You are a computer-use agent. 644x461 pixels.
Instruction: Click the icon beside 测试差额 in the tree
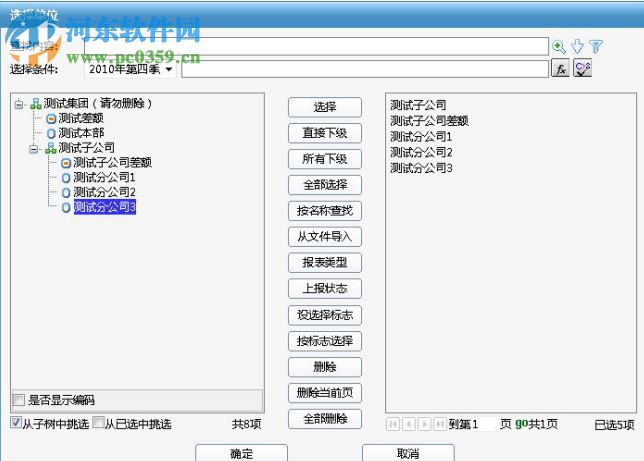tap(51, 119)
